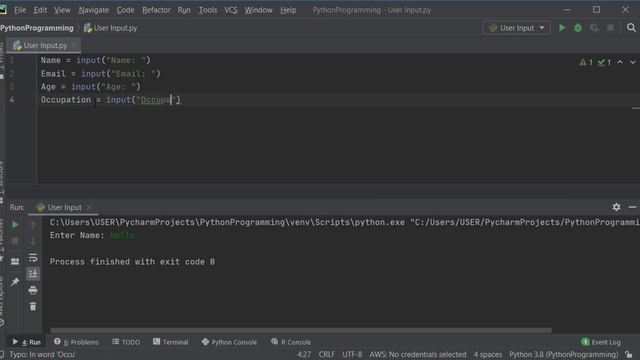
Task: Open Search Everywhere magnifier icon
Action: [631, 28]
